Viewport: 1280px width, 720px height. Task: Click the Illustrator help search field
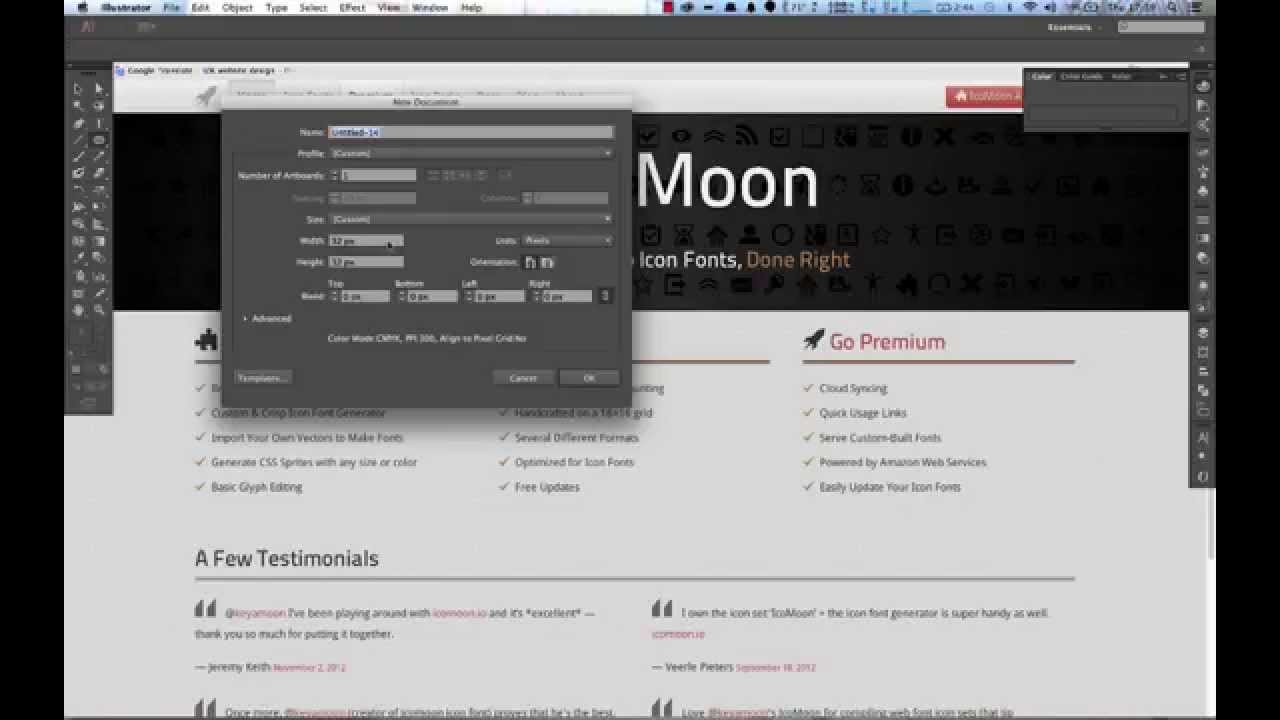(x=1161, y=27)
